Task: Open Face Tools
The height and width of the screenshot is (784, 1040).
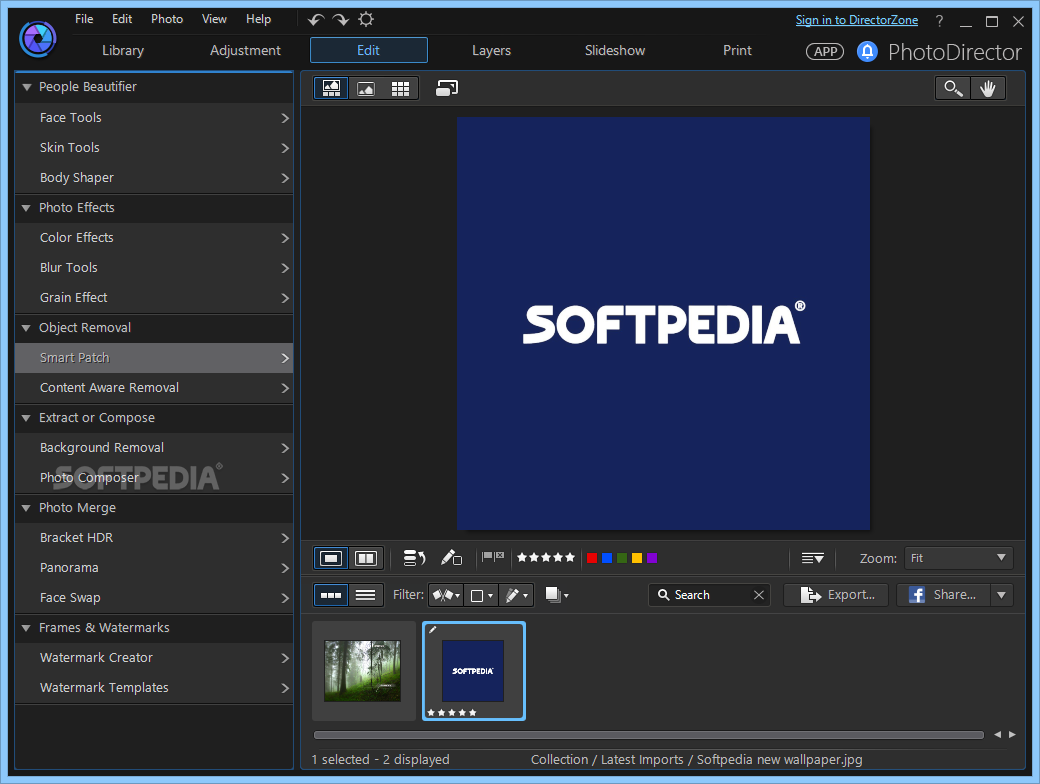Action: click(x=154, y=118)
